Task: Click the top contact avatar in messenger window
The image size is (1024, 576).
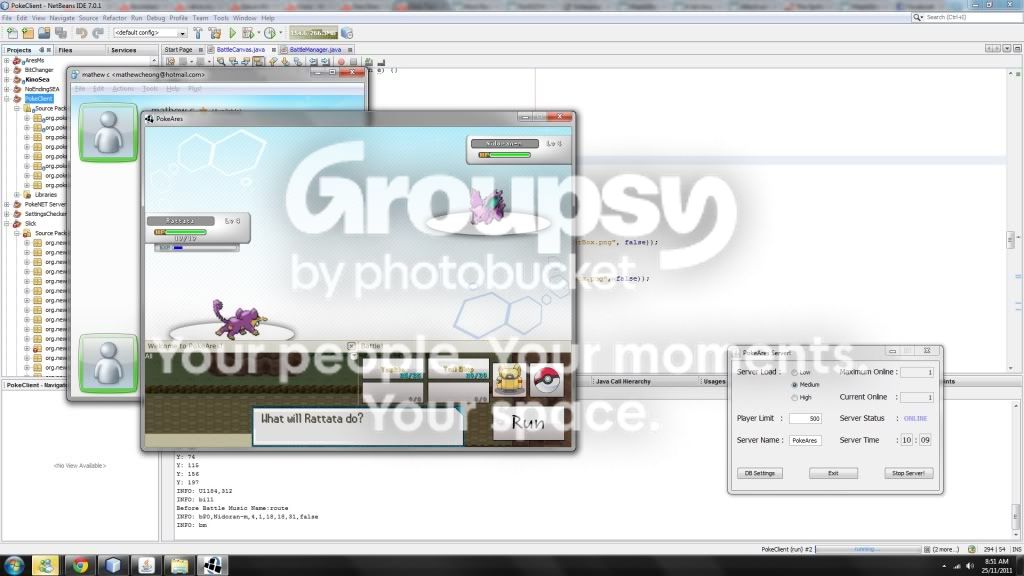Action: coord(108,132)
